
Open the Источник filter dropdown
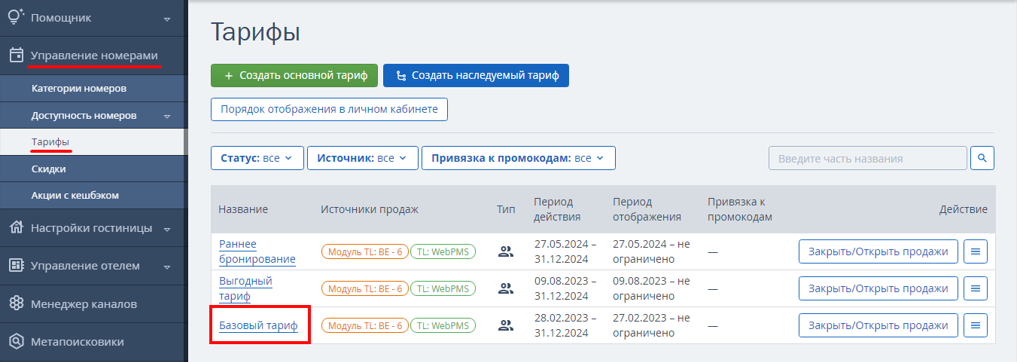[x=361, y=158]
